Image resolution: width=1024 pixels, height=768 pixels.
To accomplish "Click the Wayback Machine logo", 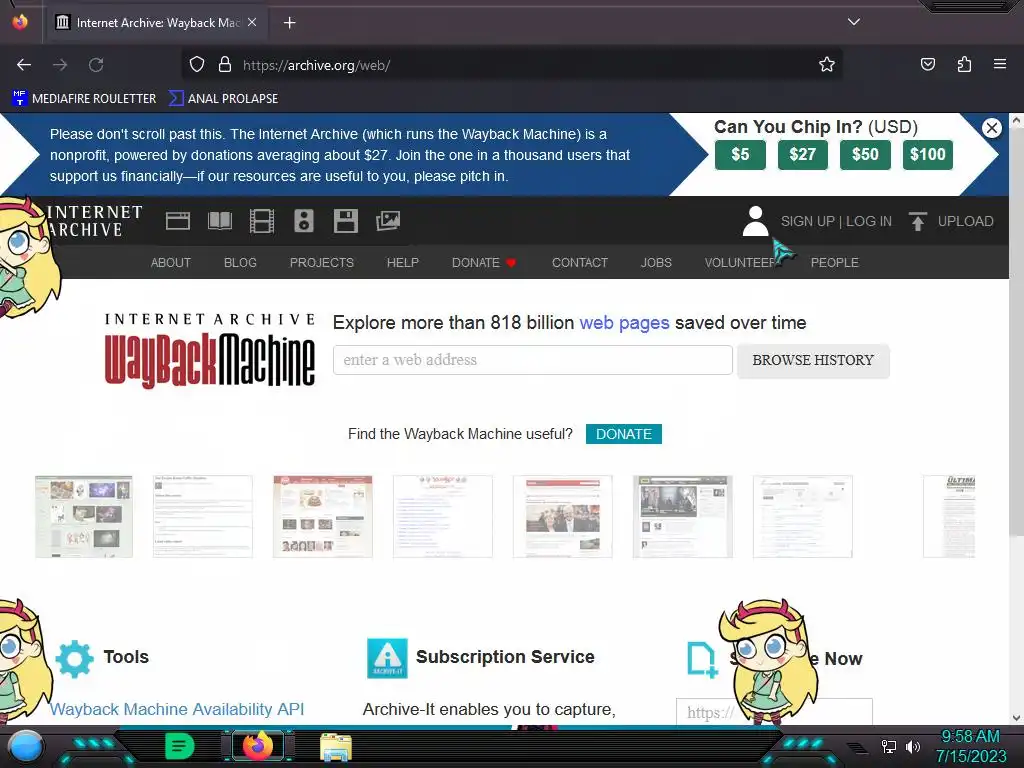I will (x=210, y=351).
